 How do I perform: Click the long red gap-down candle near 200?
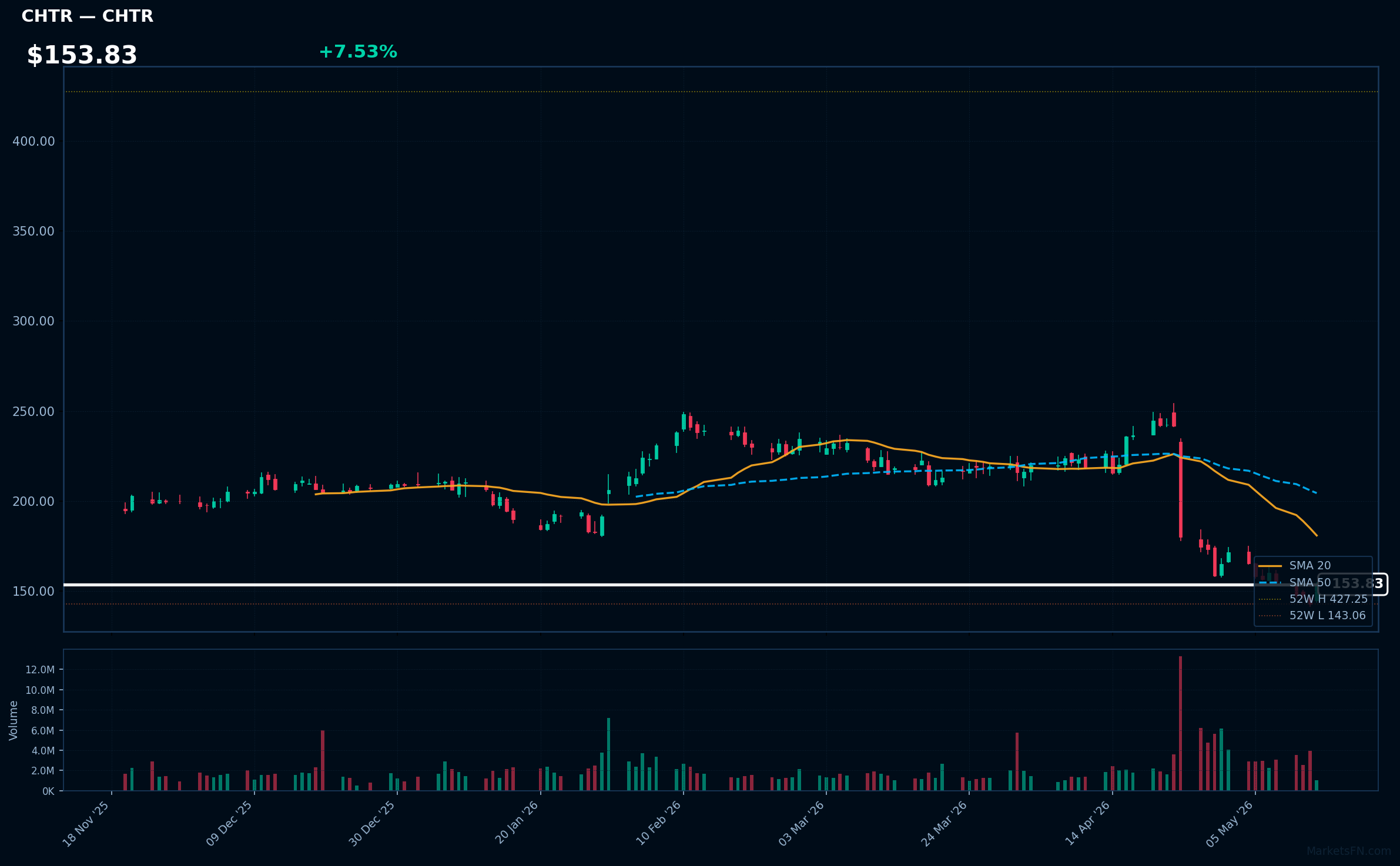click(1180, 490)
